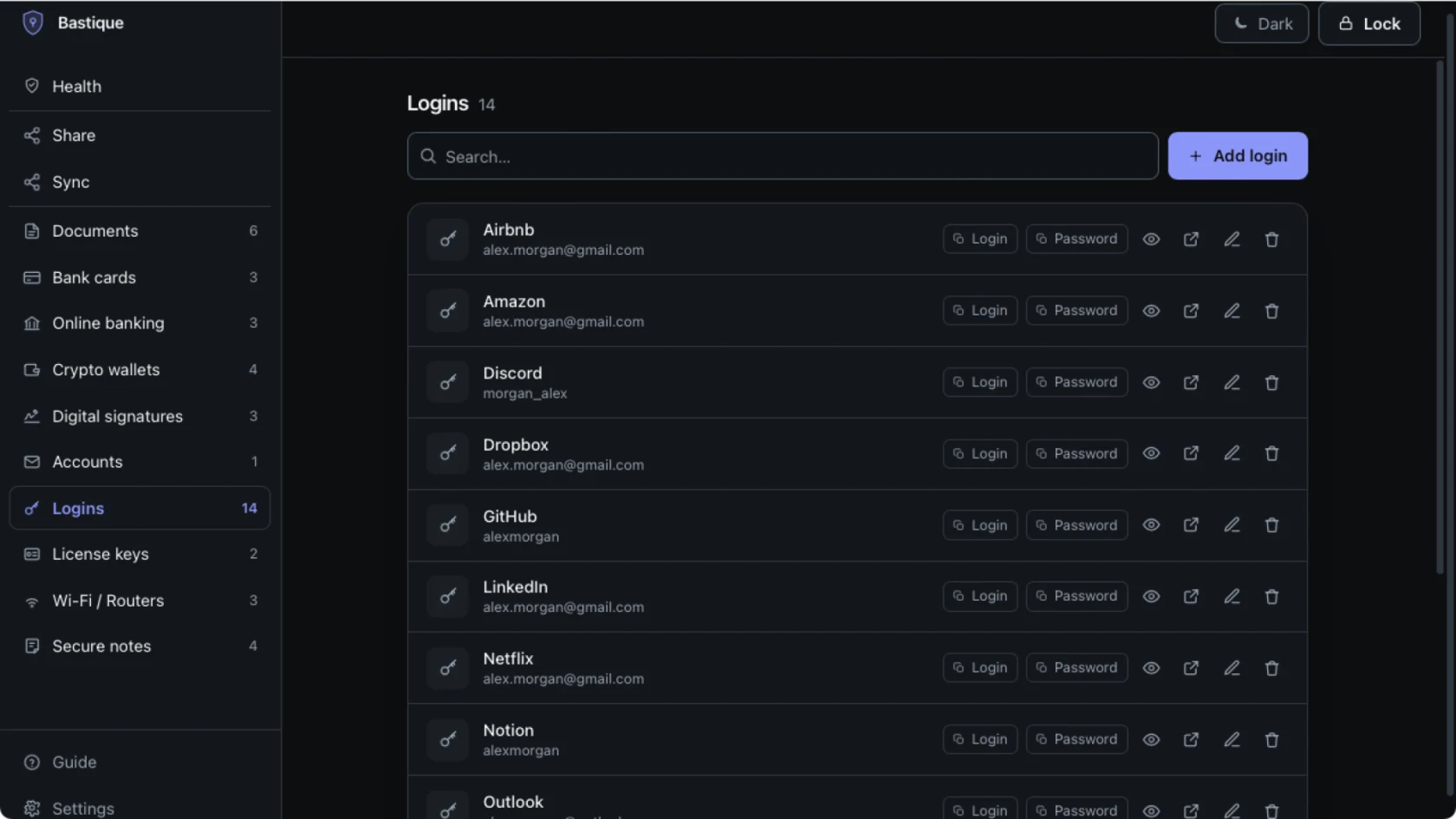Image resolution: width=1456 pixels, height=819 pixels.
Task: Click the vertical scrollbar of the logins page
Action: pos(1440,316)
